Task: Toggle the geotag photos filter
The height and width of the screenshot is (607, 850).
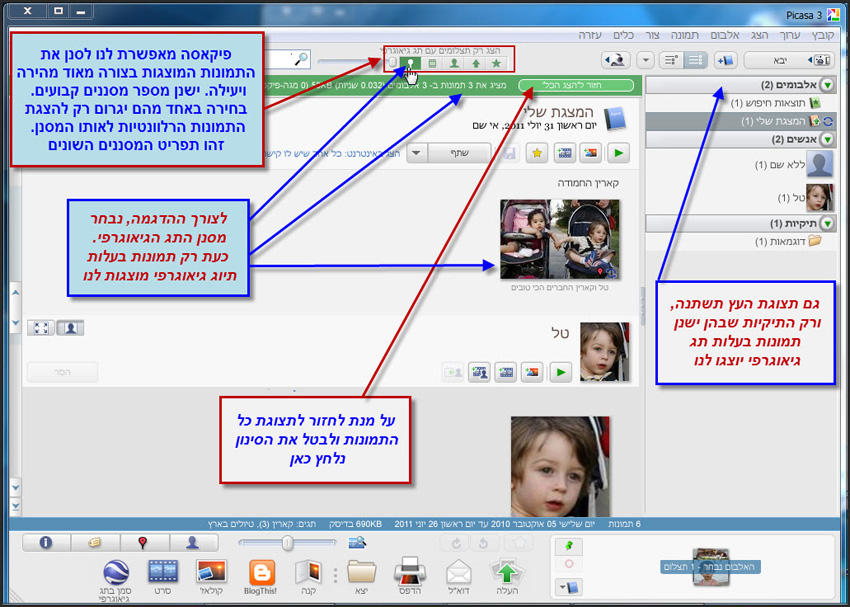Action: [410, 63]
